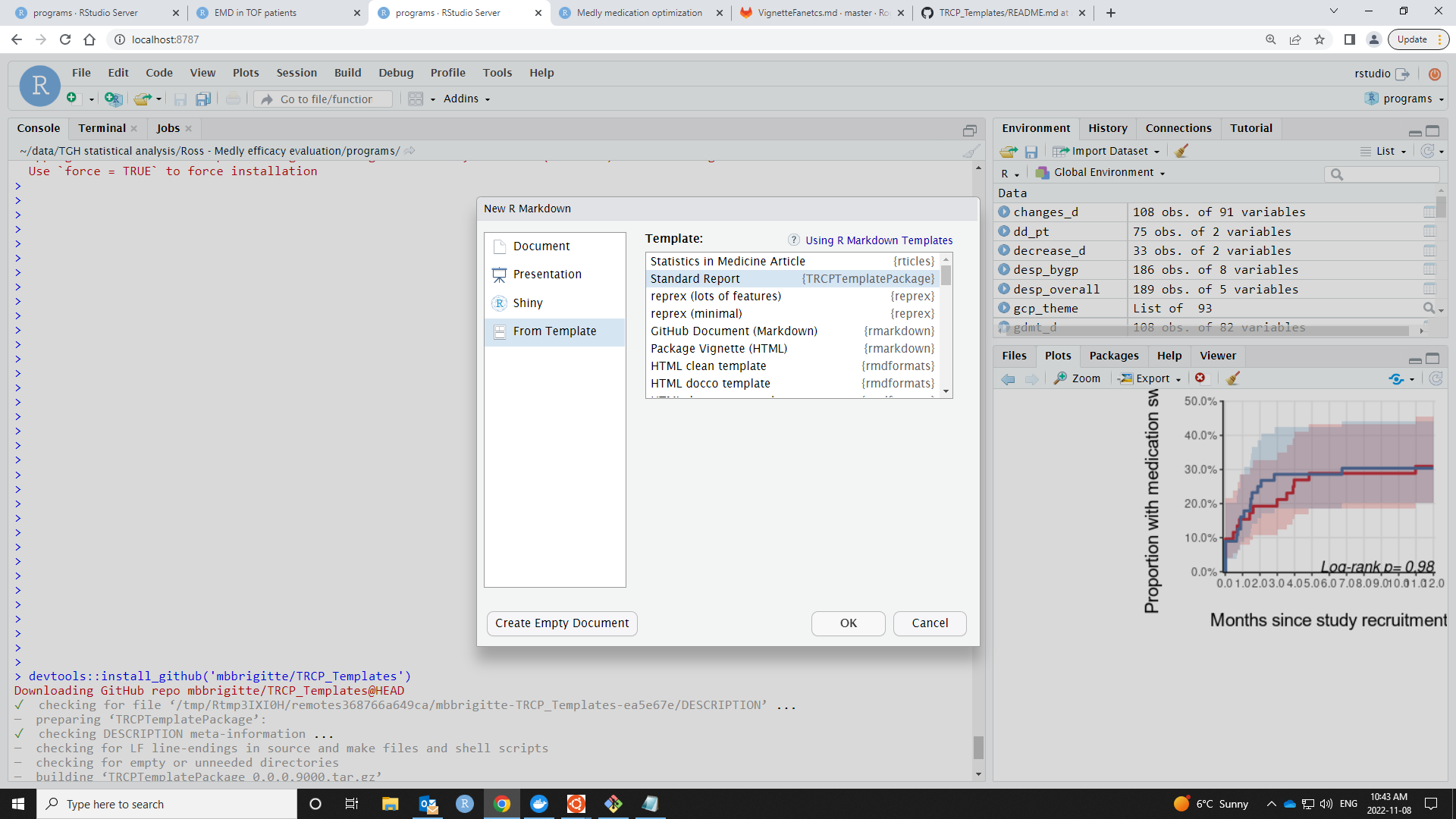Click the clear environment objects broom
Screen dimensions: 1456x819
tap(1181, 151)
